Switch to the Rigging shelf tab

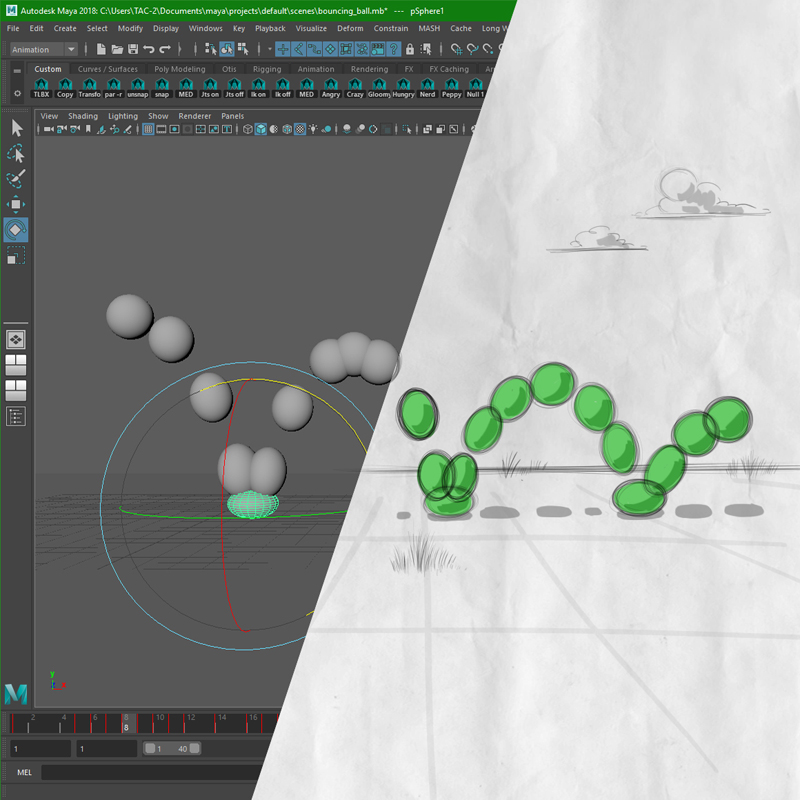[267, 69]
